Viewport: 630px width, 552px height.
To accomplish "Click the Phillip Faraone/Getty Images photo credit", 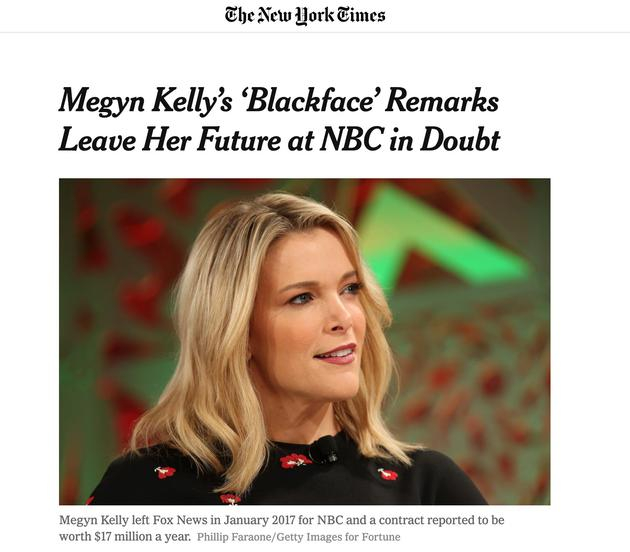I will [297, 538].
